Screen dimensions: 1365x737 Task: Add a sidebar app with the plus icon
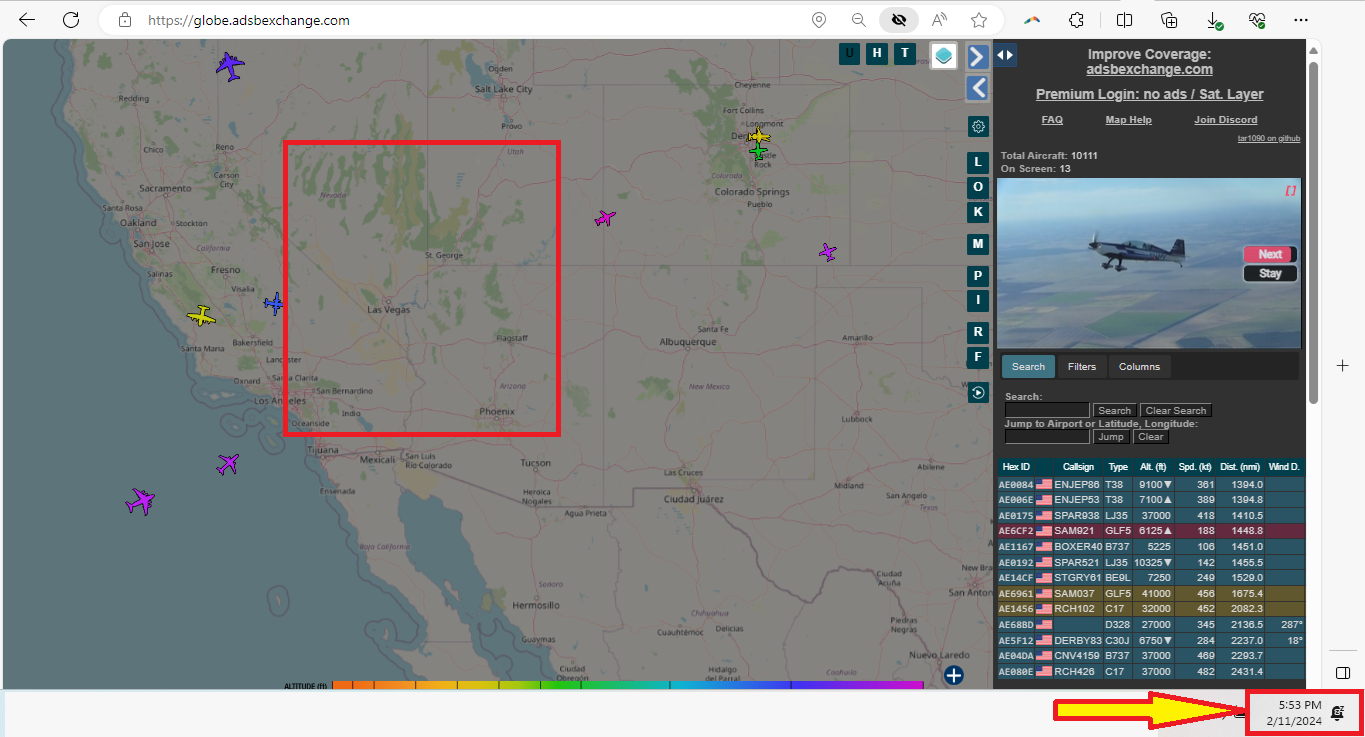[x=1343, y=366]
